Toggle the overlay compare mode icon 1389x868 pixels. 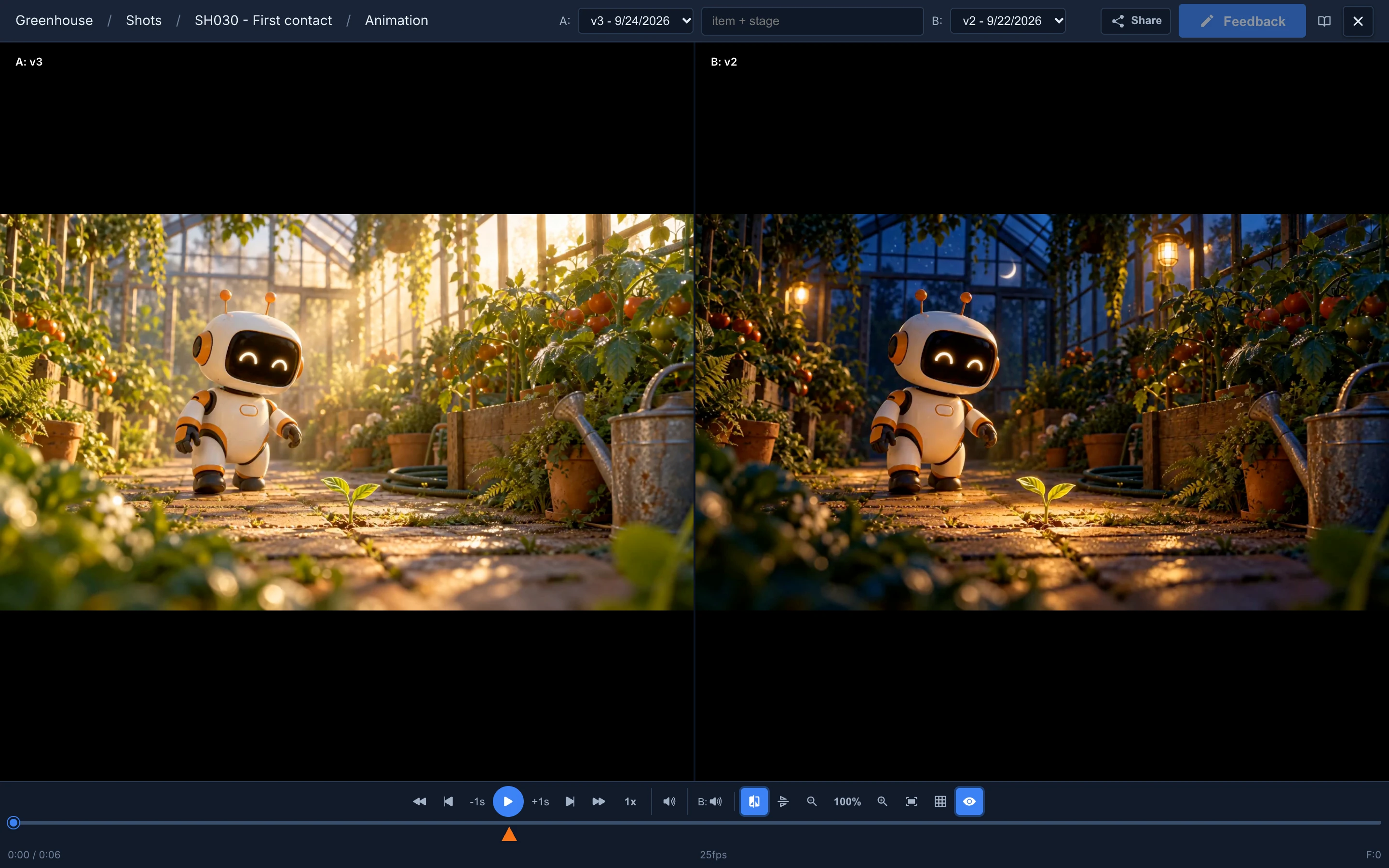click(x=783, y=801)
